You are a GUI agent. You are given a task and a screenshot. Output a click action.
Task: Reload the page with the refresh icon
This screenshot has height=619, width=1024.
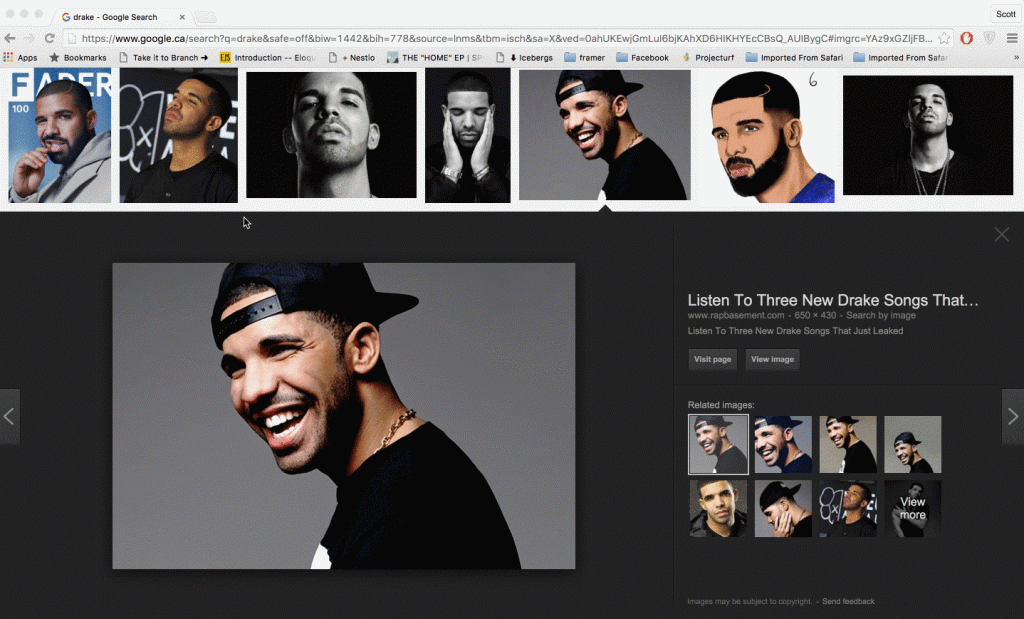[x=49, y=38]
